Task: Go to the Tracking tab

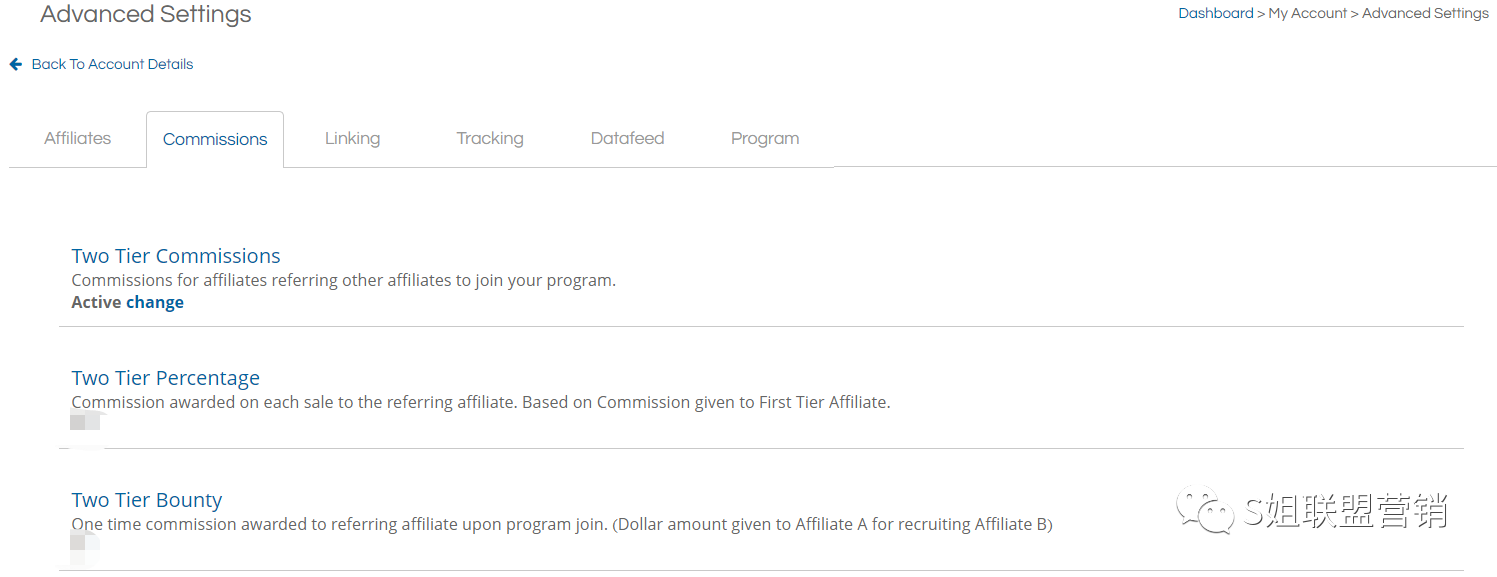Action: coord(490,138)
